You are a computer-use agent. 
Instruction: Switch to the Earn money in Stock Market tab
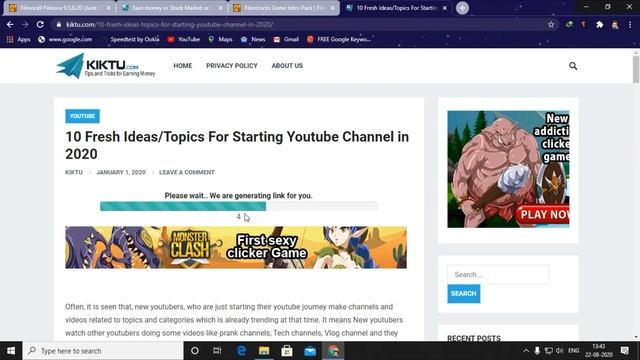(172, 8)
